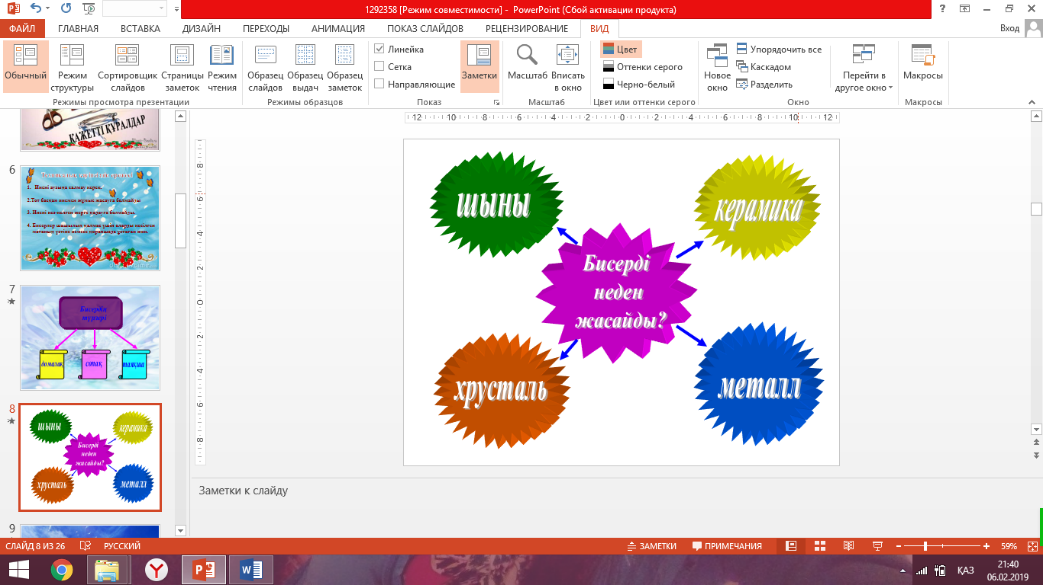The image size is (1043, 585).
Task: Enable the Сетка gridlines checkbox
Action: coord(379,67)
